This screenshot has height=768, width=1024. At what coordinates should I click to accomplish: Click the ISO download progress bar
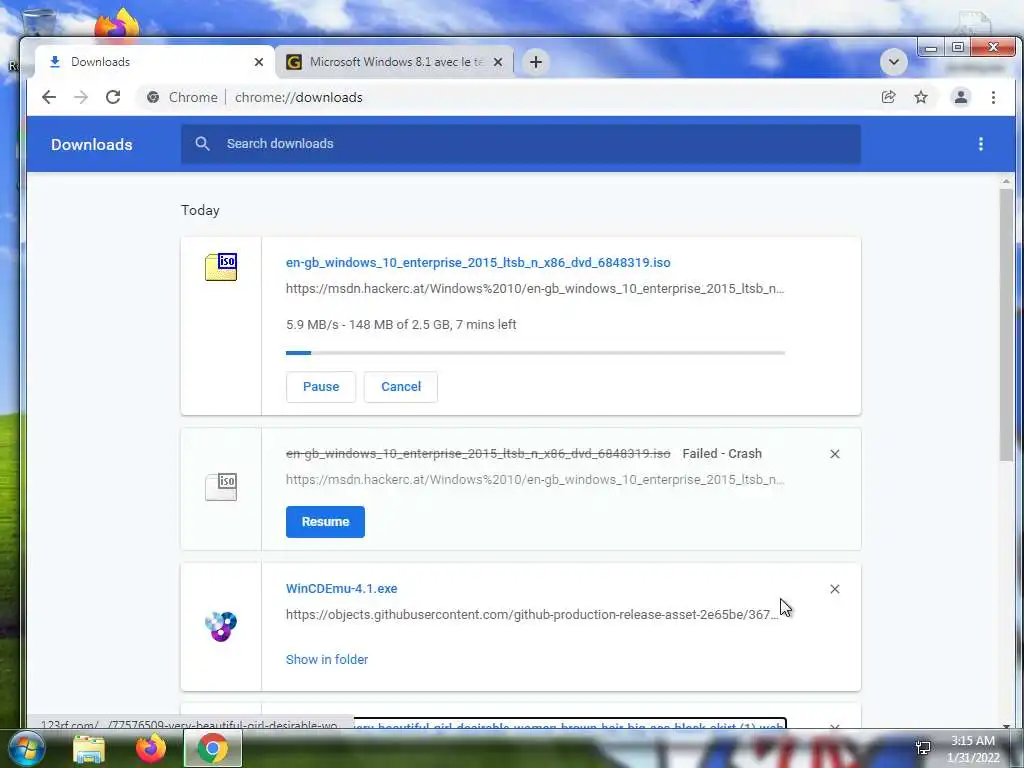[x=535, y=353]
